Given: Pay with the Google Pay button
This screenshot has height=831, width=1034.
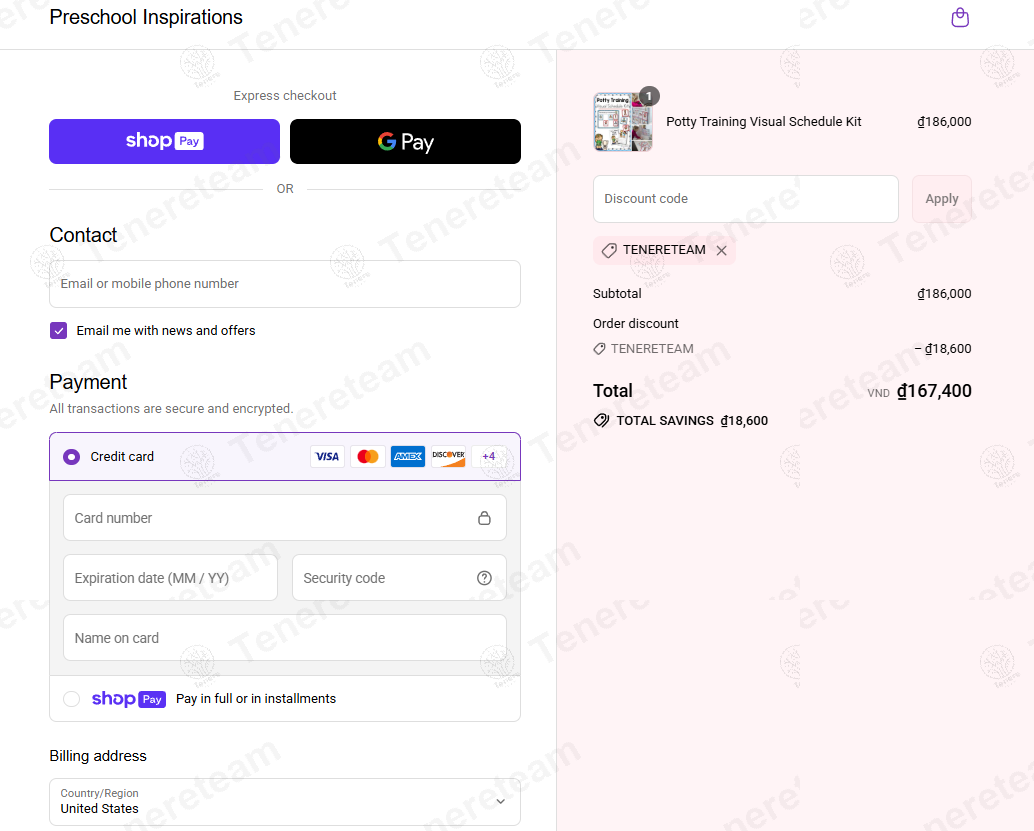Looking at the screenshot, I should pos(406,141).
